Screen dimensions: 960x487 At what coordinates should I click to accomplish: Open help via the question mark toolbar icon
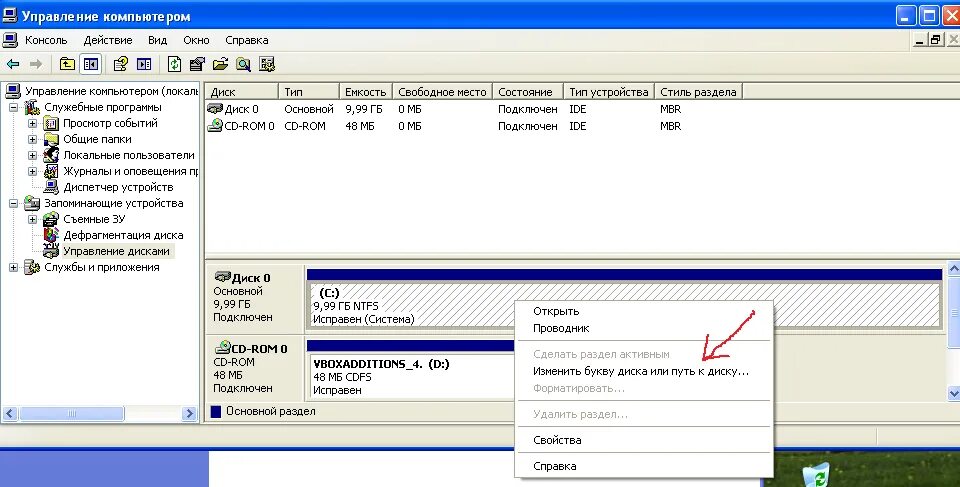(121, 64)
